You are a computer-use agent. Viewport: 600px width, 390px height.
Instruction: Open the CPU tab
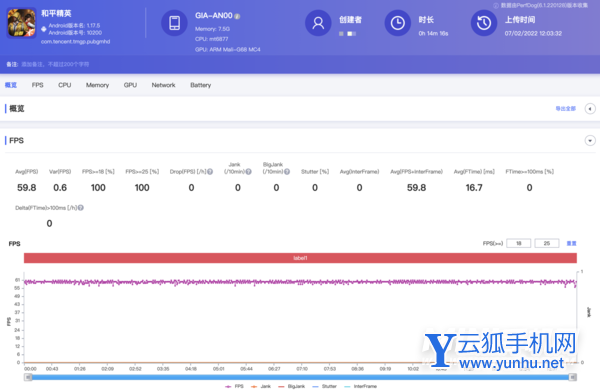(65, 85)
